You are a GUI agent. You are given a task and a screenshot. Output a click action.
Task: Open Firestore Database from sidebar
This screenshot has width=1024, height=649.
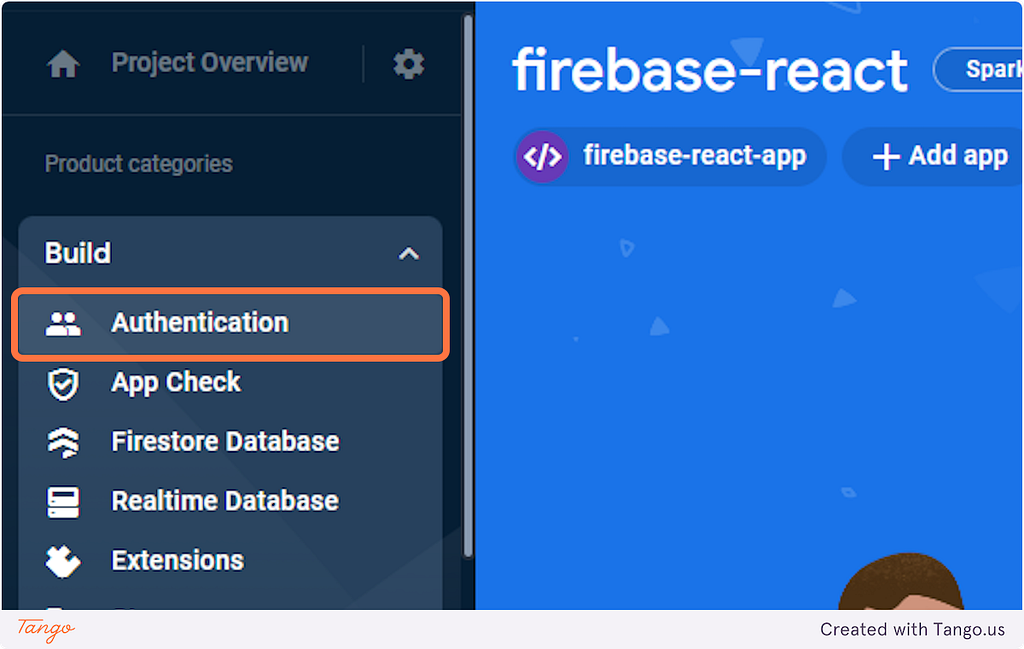click(x=231, y=442)
